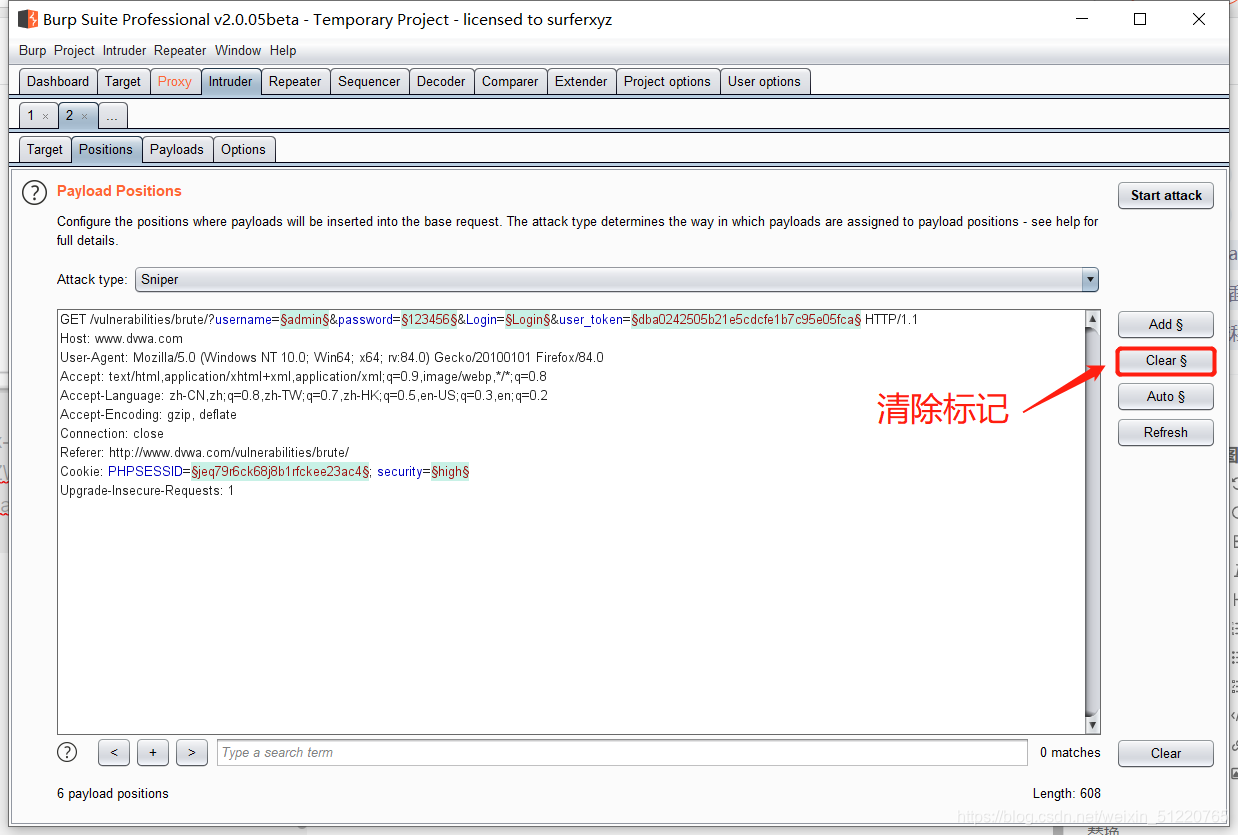The width and height of the screenshot is (1238, 835).
Task: Close Intruder attack tab 1
Action: tap(45, 116)
